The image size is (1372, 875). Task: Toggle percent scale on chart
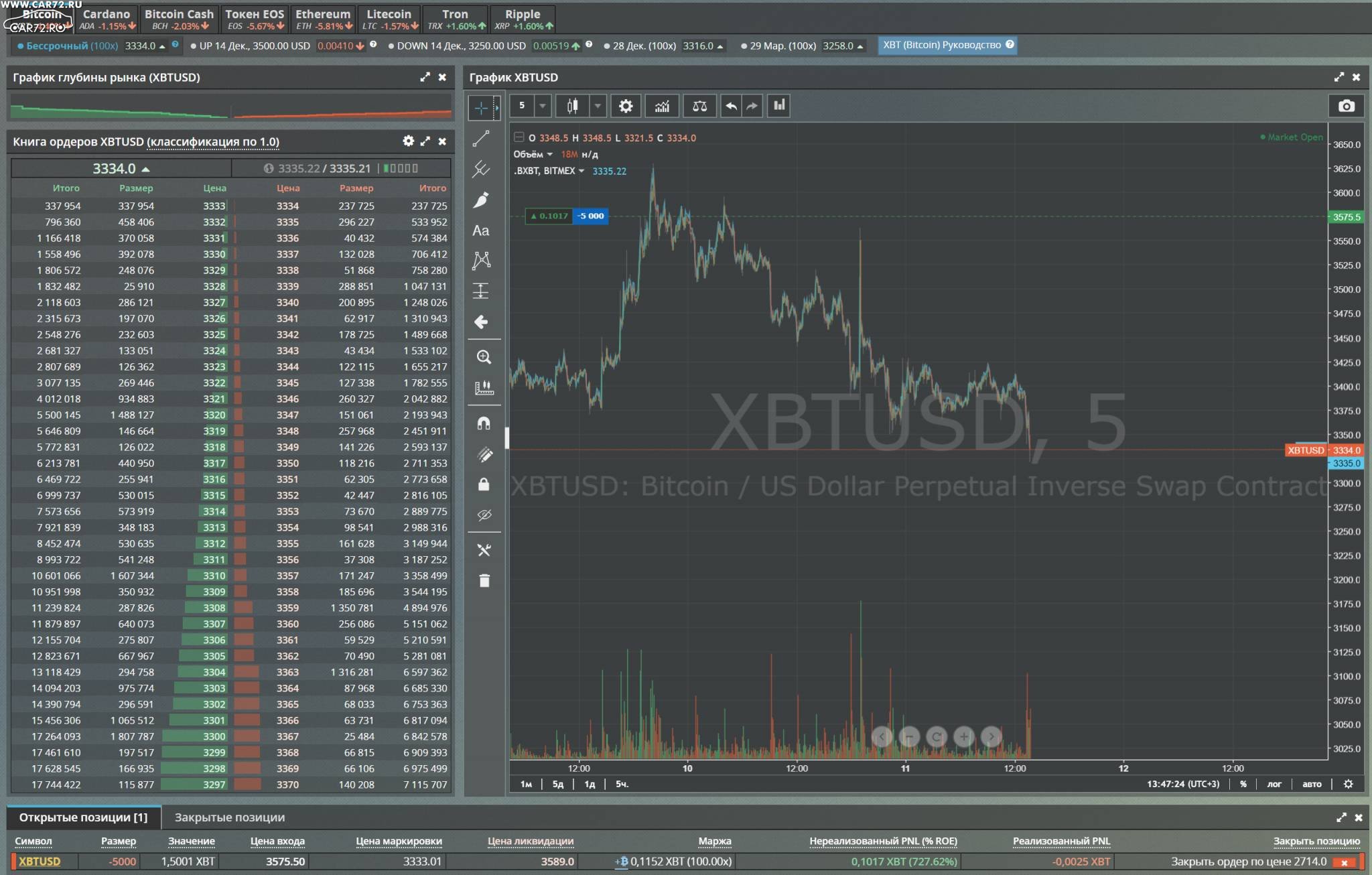tap(1243, 784)
